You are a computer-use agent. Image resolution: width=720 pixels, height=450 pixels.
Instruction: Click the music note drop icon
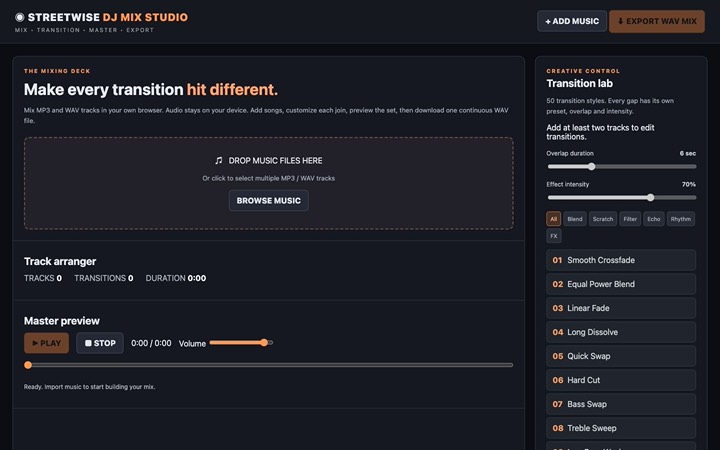click(219, 160)
